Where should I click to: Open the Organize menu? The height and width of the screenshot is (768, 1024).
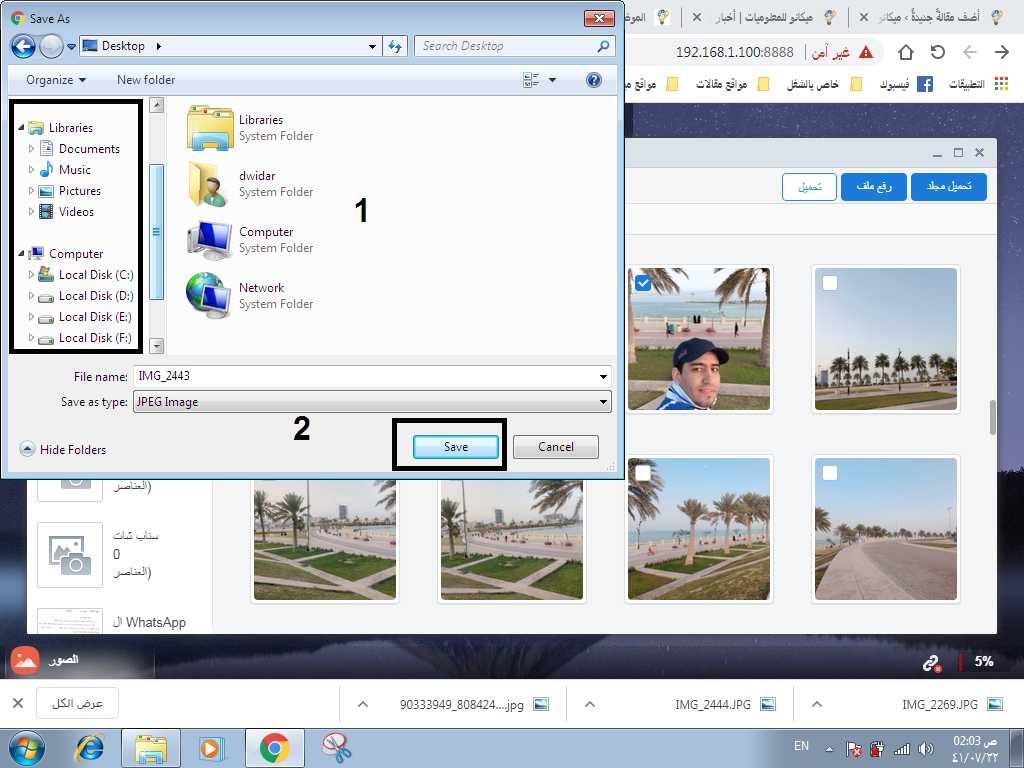(x=56, y=80)
